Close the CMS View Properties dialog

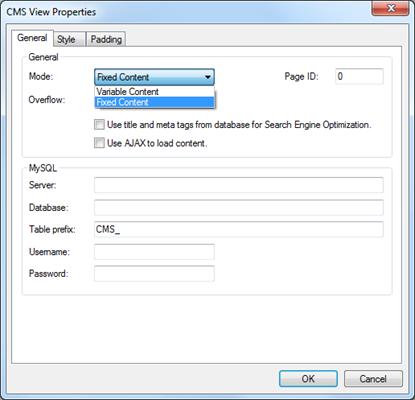tap(390, 8)
